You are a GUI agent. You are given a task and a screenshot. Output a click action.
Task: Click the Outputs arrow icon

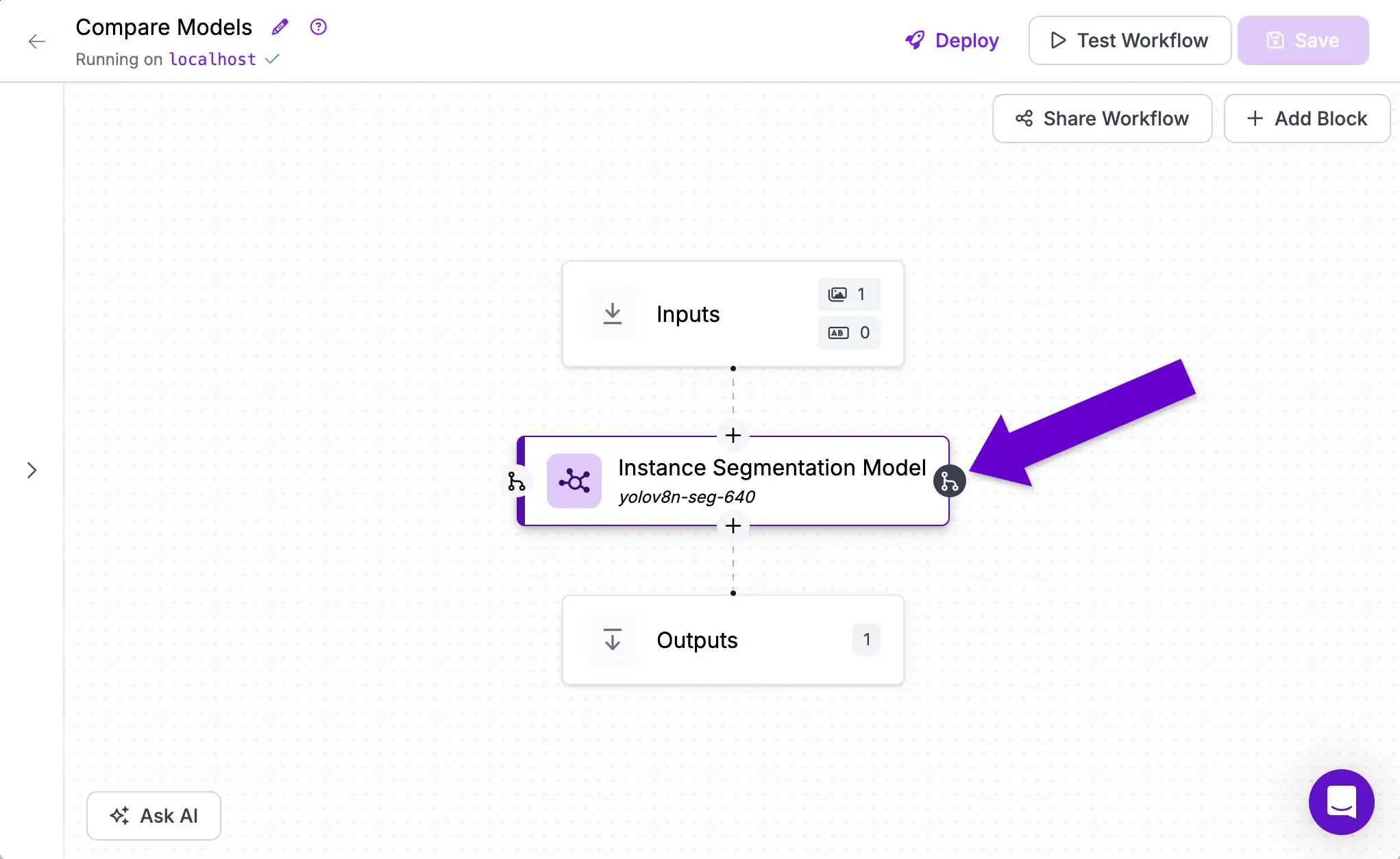click(613, 639)
